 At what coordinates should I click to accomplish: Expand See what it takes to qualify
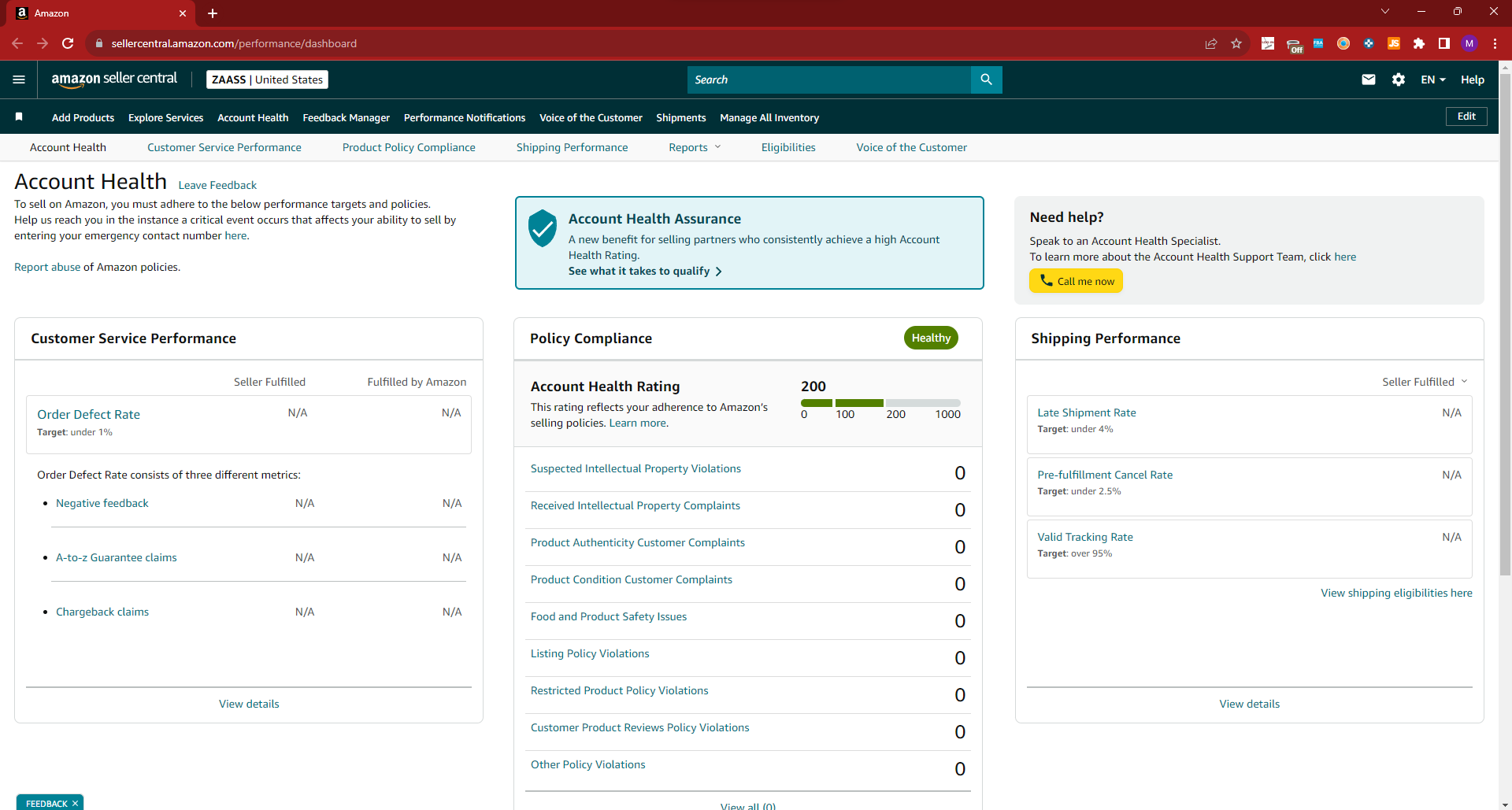click(x=645, y=271)
